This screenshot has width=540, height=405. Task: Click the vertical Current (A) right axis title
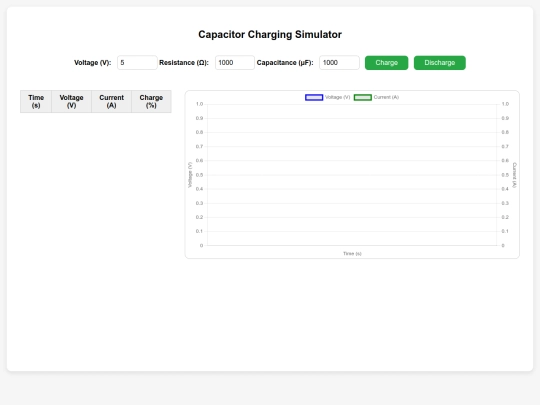click(514, 175)
